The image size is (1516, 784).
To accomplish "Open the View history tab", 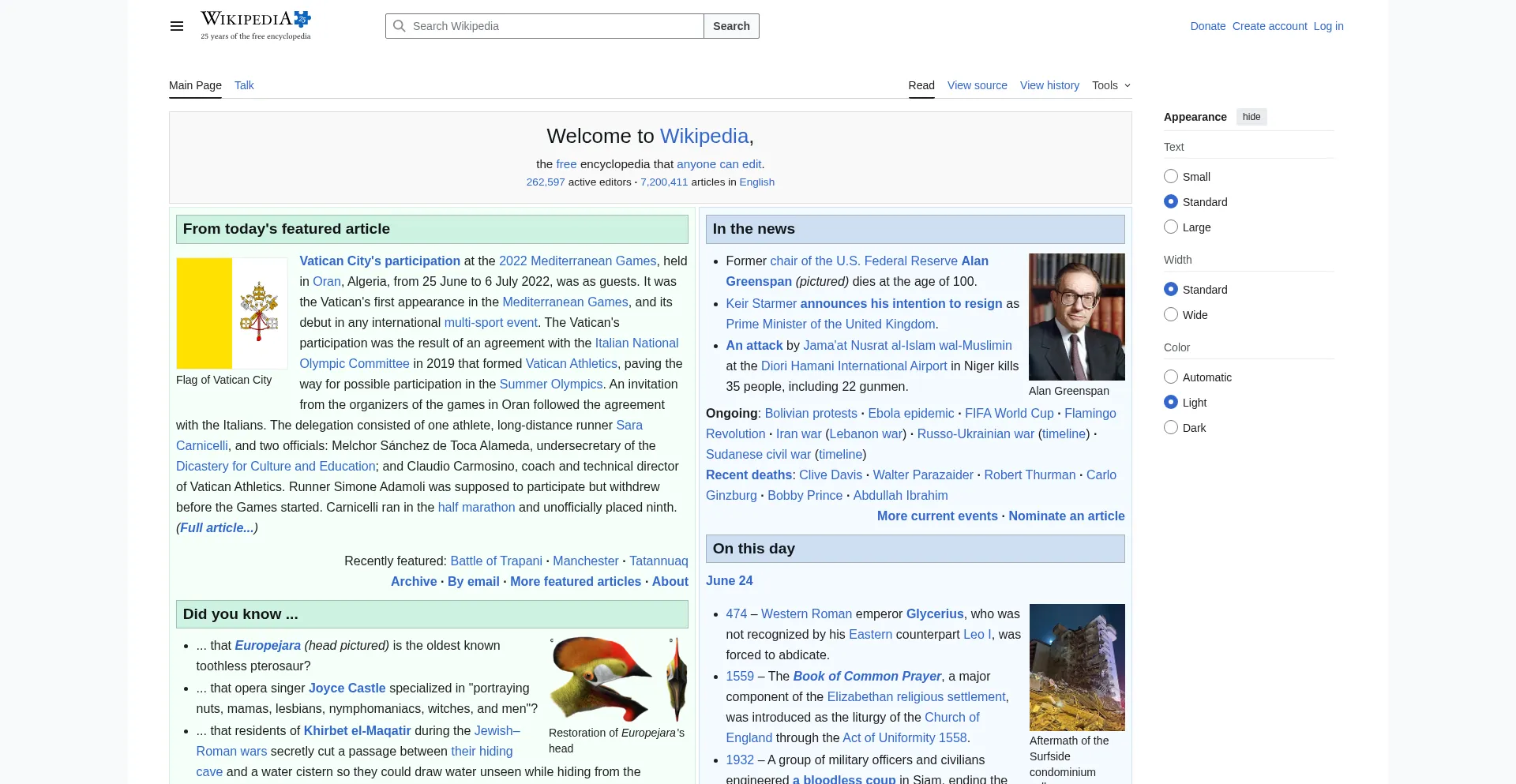I will tap(1049, 85).
